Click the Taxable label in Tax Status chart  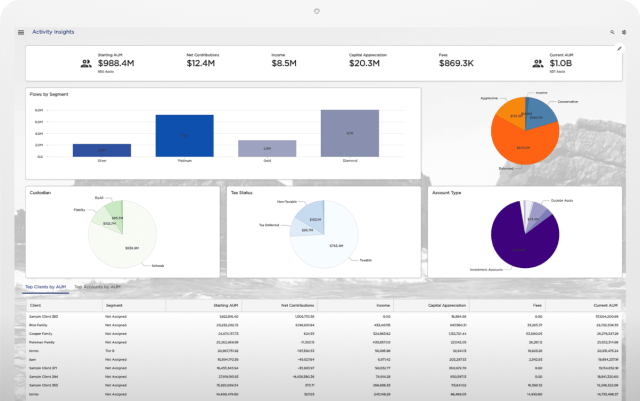click(x=365, y=260)
